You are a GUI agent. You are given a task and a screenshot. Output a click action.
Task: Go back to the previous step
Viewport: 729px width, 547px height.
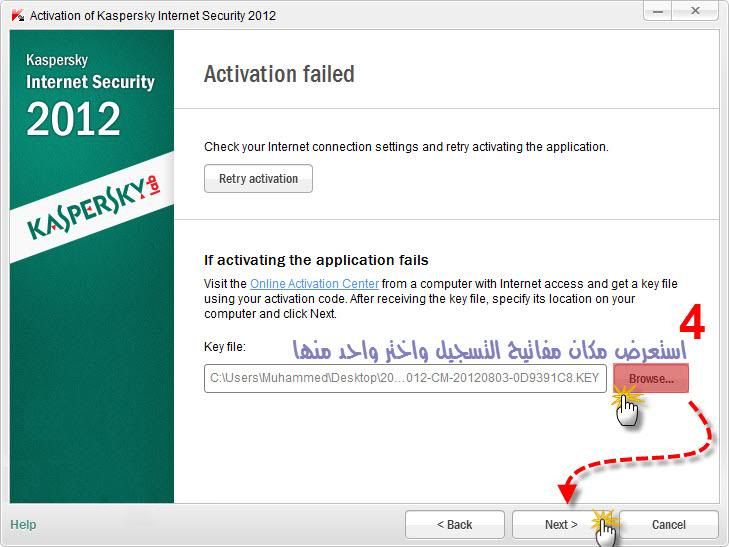(x=455, y=525)
